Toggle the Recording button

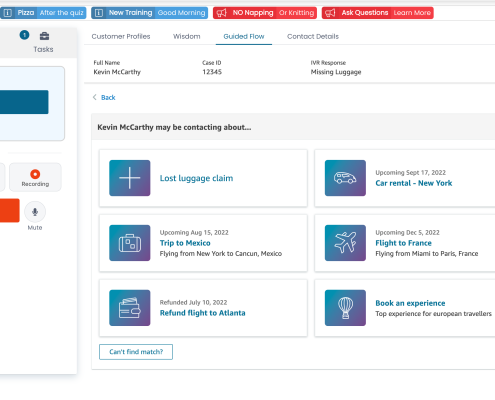35,177
